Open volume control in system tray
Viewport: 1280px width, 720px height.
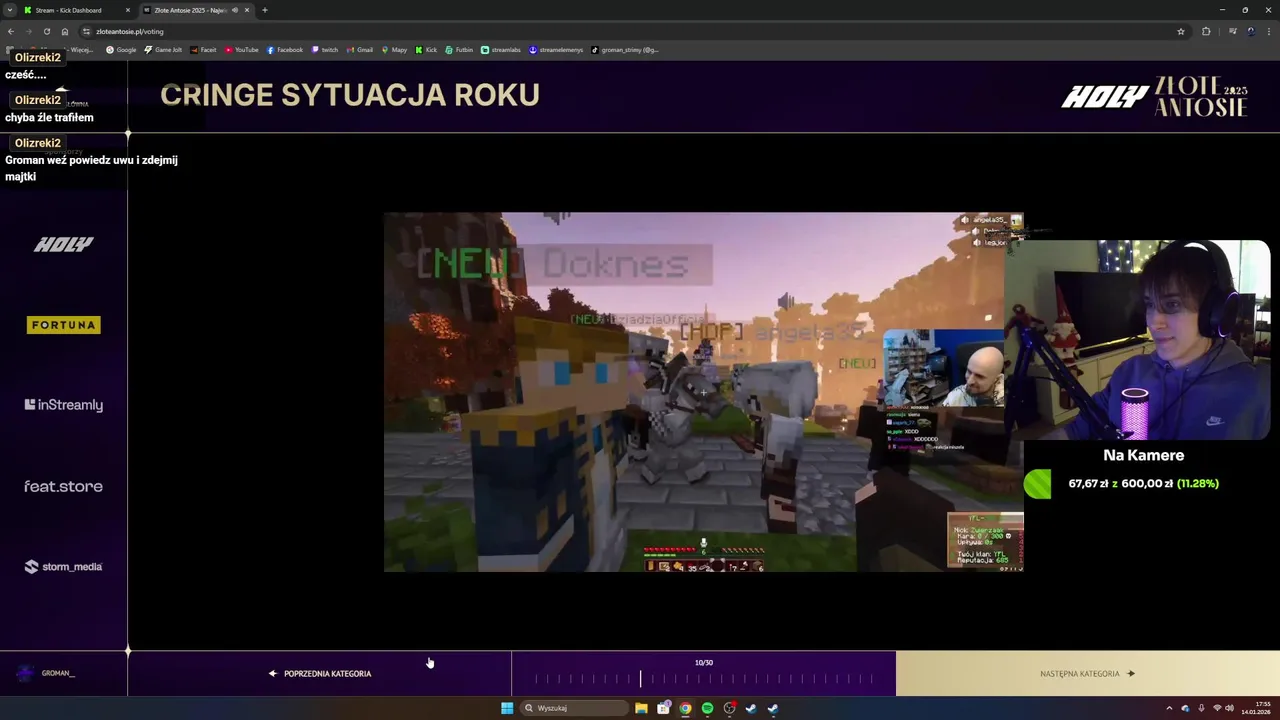tap(1229, 708)
